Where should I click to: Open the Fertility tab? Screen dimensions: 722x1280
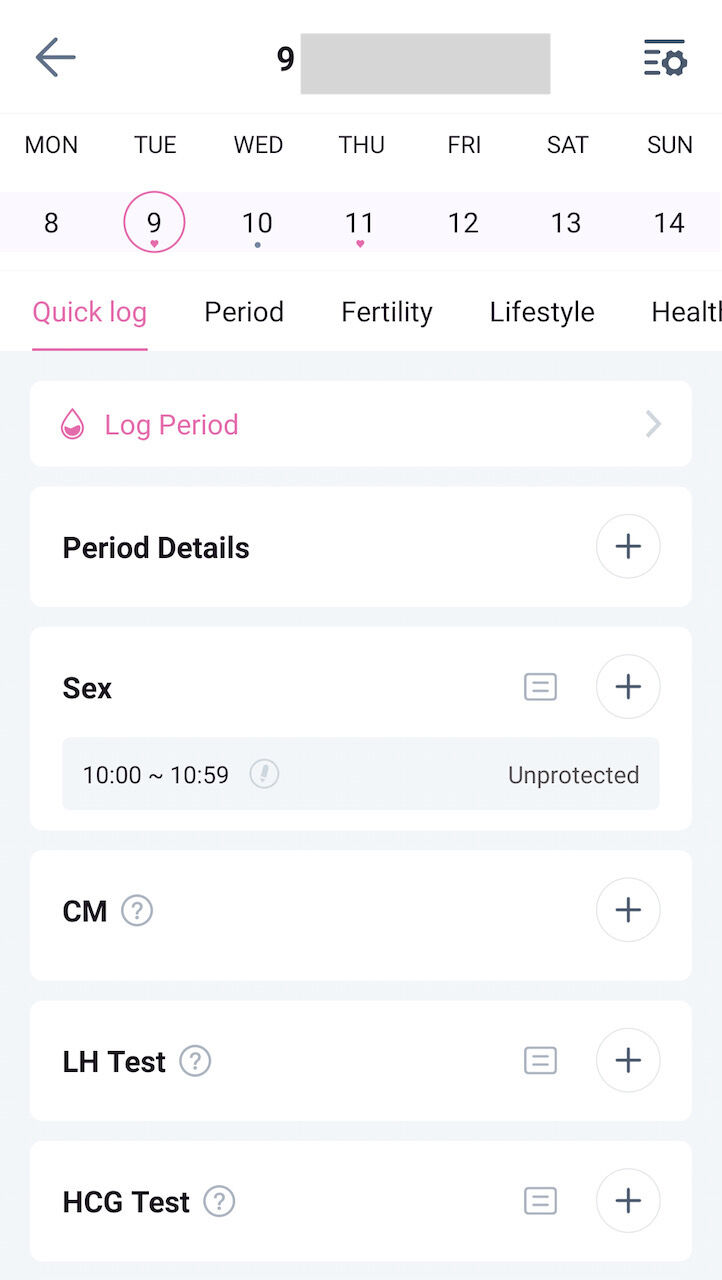pos(386,312)
